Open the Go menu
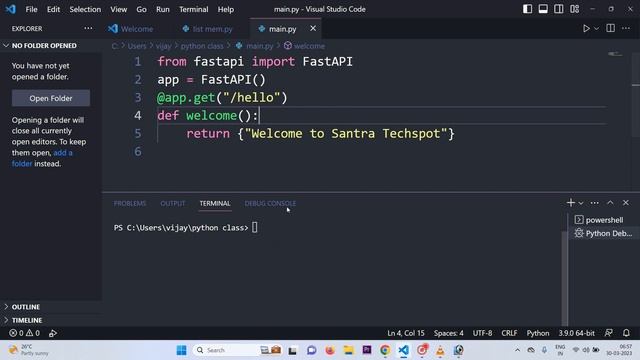The height and width of the screenshot is (360, 640). pyautogui.click(x=141, y=9)
